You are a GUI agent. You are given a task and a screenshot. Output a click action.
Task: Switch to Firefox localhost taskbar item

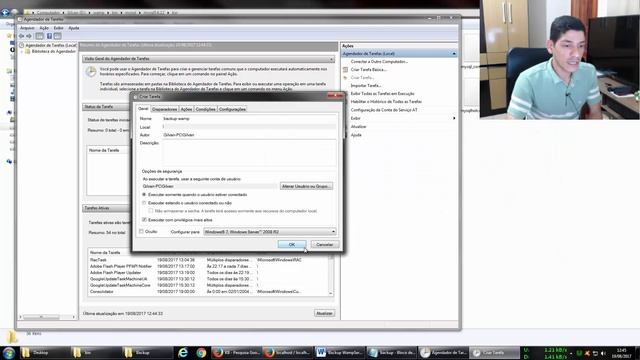(287, 353)
